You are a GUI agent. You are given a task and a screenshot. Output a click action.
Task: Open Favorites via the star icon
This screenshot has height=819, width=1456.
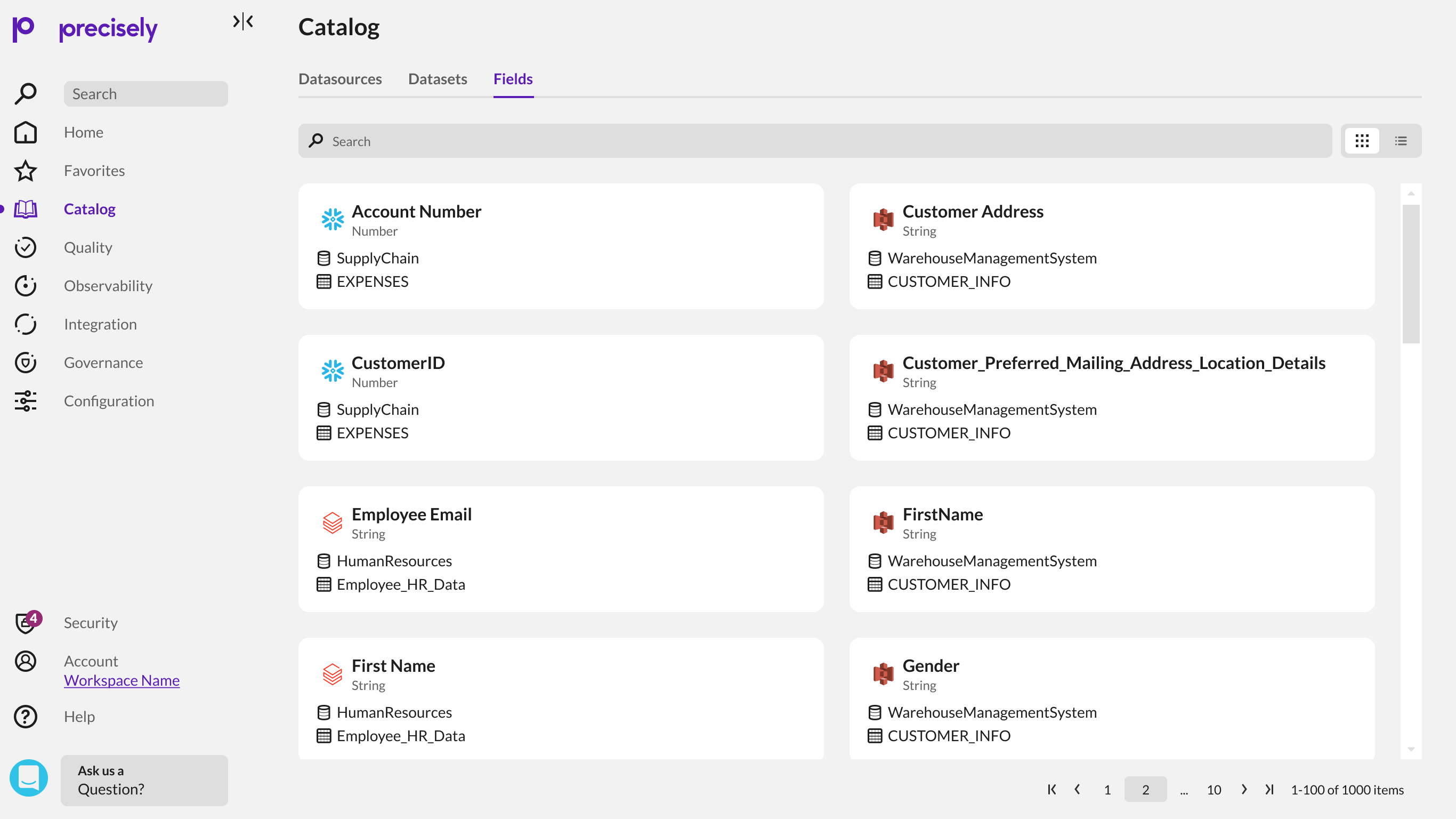click(x=26, y=171)
